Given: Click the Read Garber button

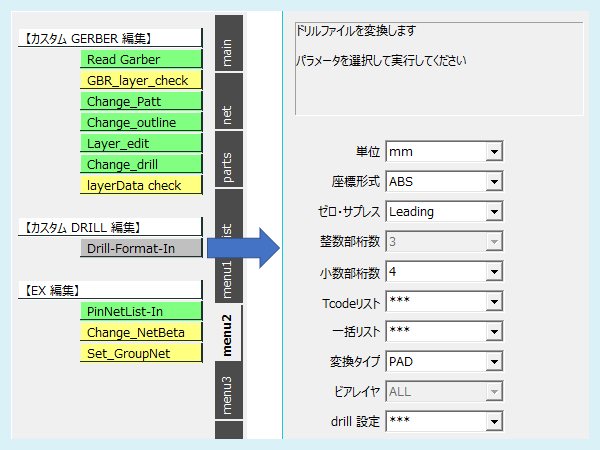Looking at the screenshot, I should (x=141, y=59).
